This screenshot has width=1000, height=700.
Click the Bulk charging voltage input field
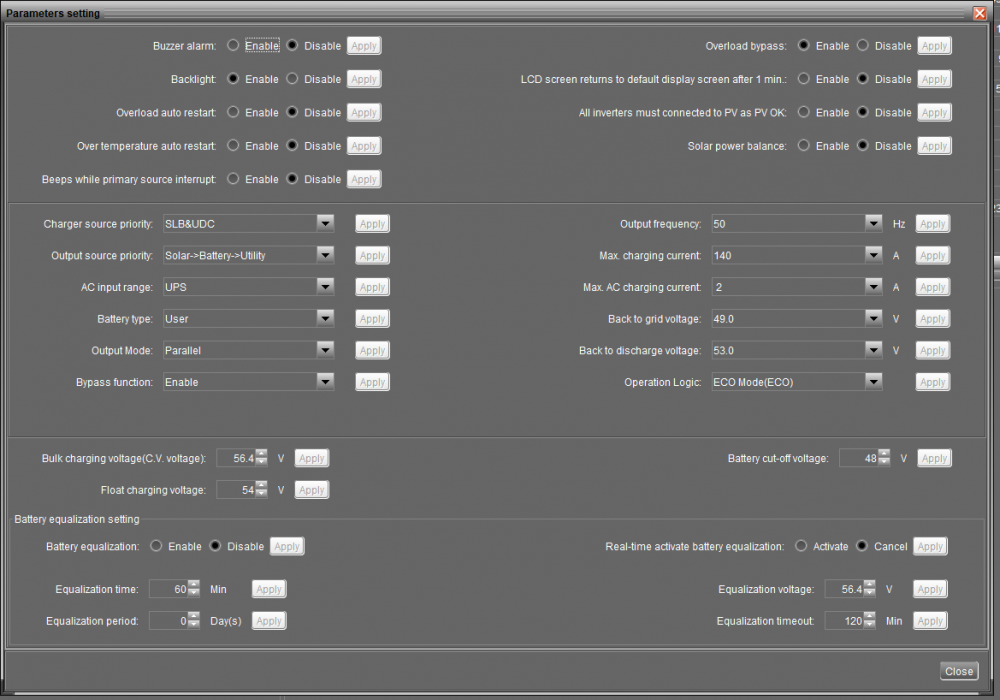(236, 458)
